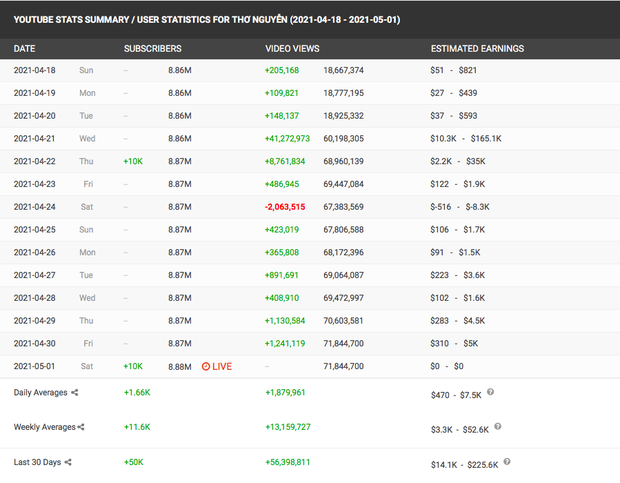Select the VIDEO VIEWS column header
The height and width of the screenshot is (483, 620).
pos(292,48)
